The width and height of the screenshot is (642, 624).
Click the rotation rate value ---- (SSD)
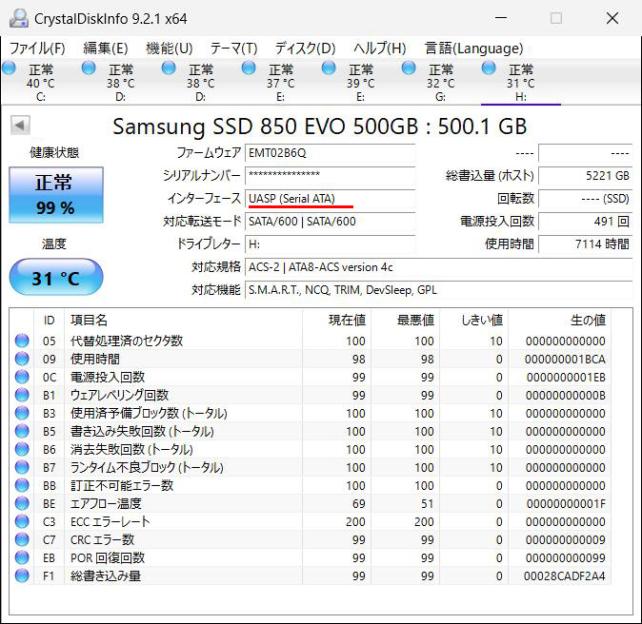585,199
